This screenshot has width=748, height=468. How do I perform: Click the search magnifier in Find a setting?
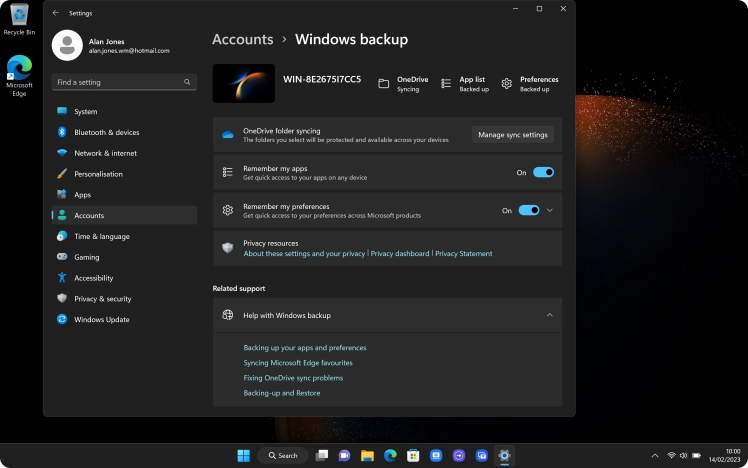pos(187,82)
